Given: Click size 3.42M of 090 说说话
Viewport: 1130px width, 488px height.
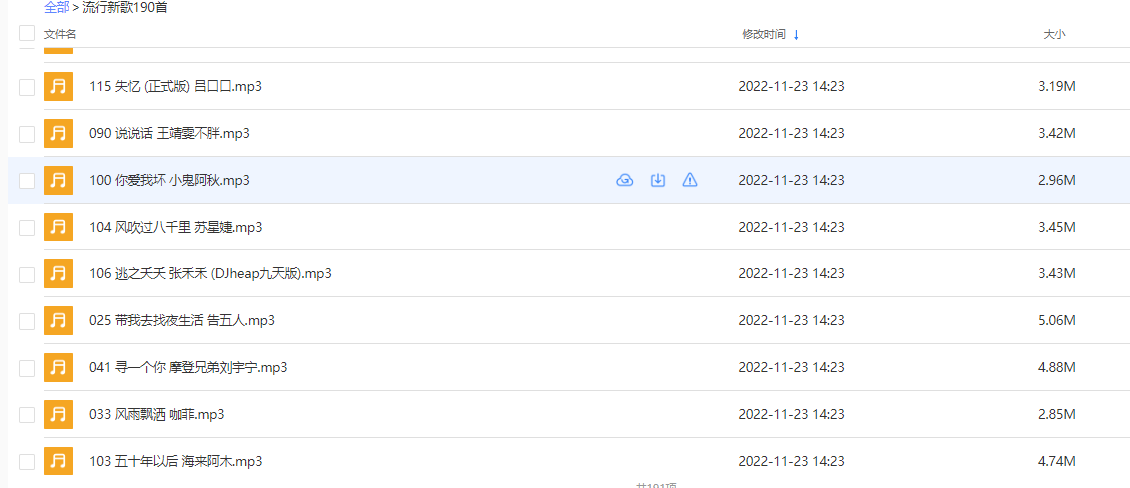Looking at the screenshot, I should coord(1056,133).
